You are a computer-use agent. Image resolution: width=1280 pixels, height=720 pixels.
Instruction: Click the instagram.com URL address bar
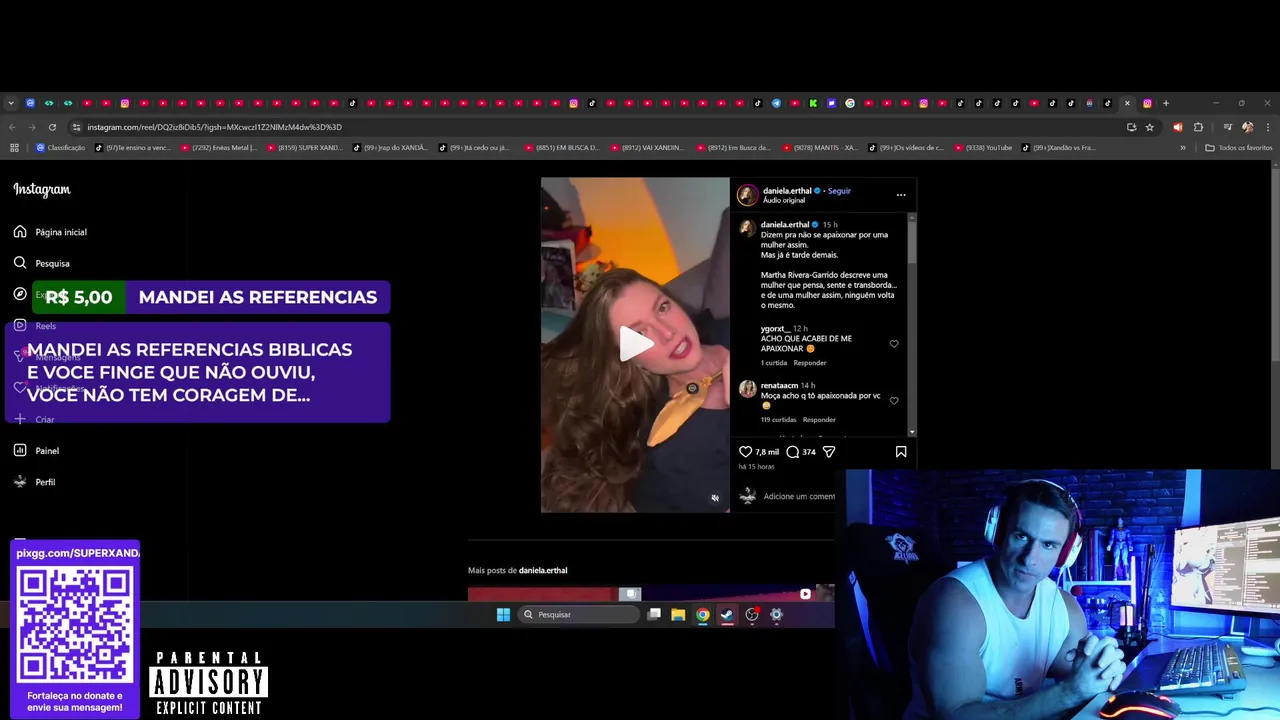214,127
